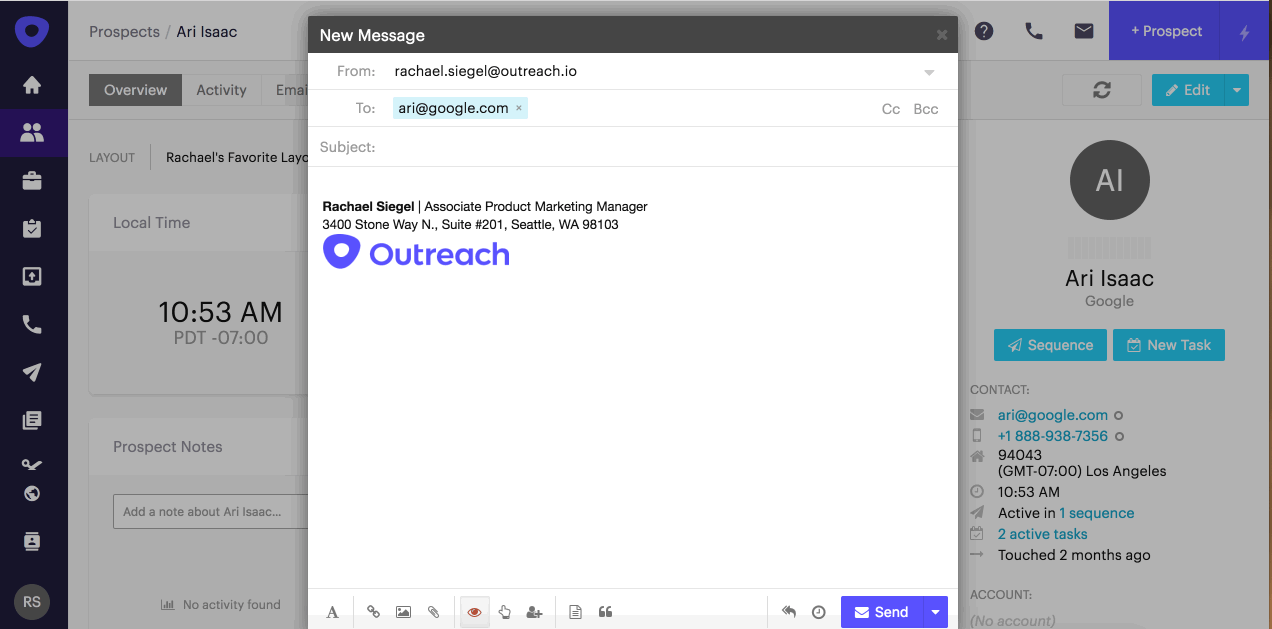The height and width of the screenshot is (629, 1272).
Task: Attach a file with the paperclip icon
Action: (434, 611)
